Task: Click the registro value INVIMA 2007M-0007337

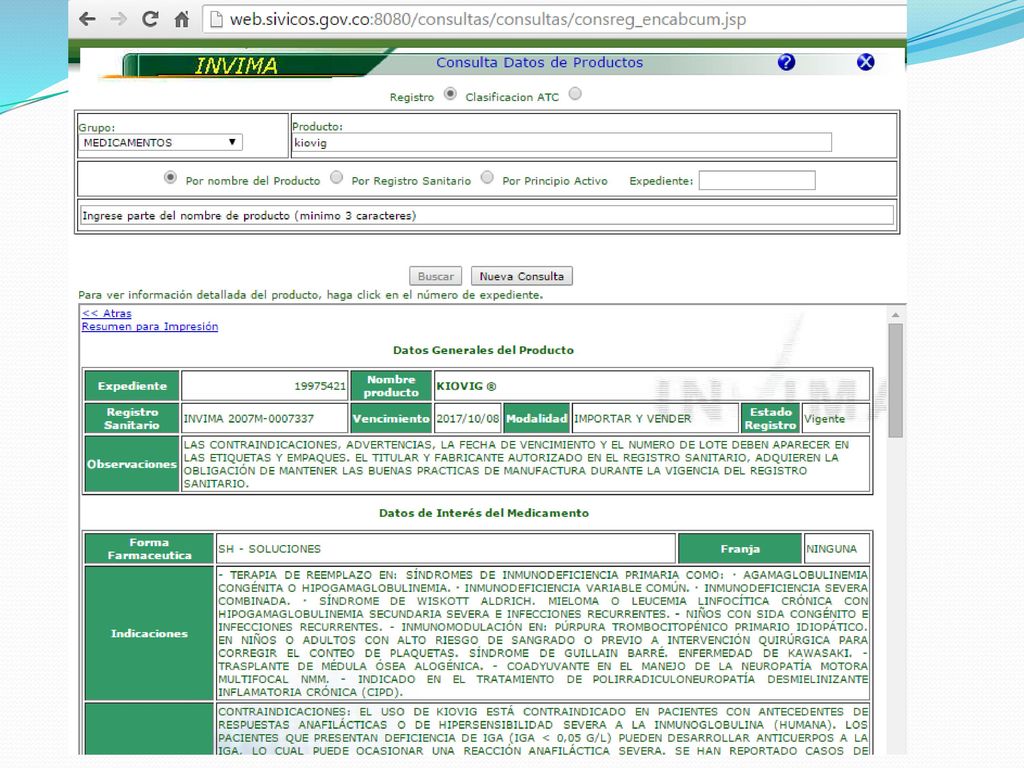Action: (249, 419)
